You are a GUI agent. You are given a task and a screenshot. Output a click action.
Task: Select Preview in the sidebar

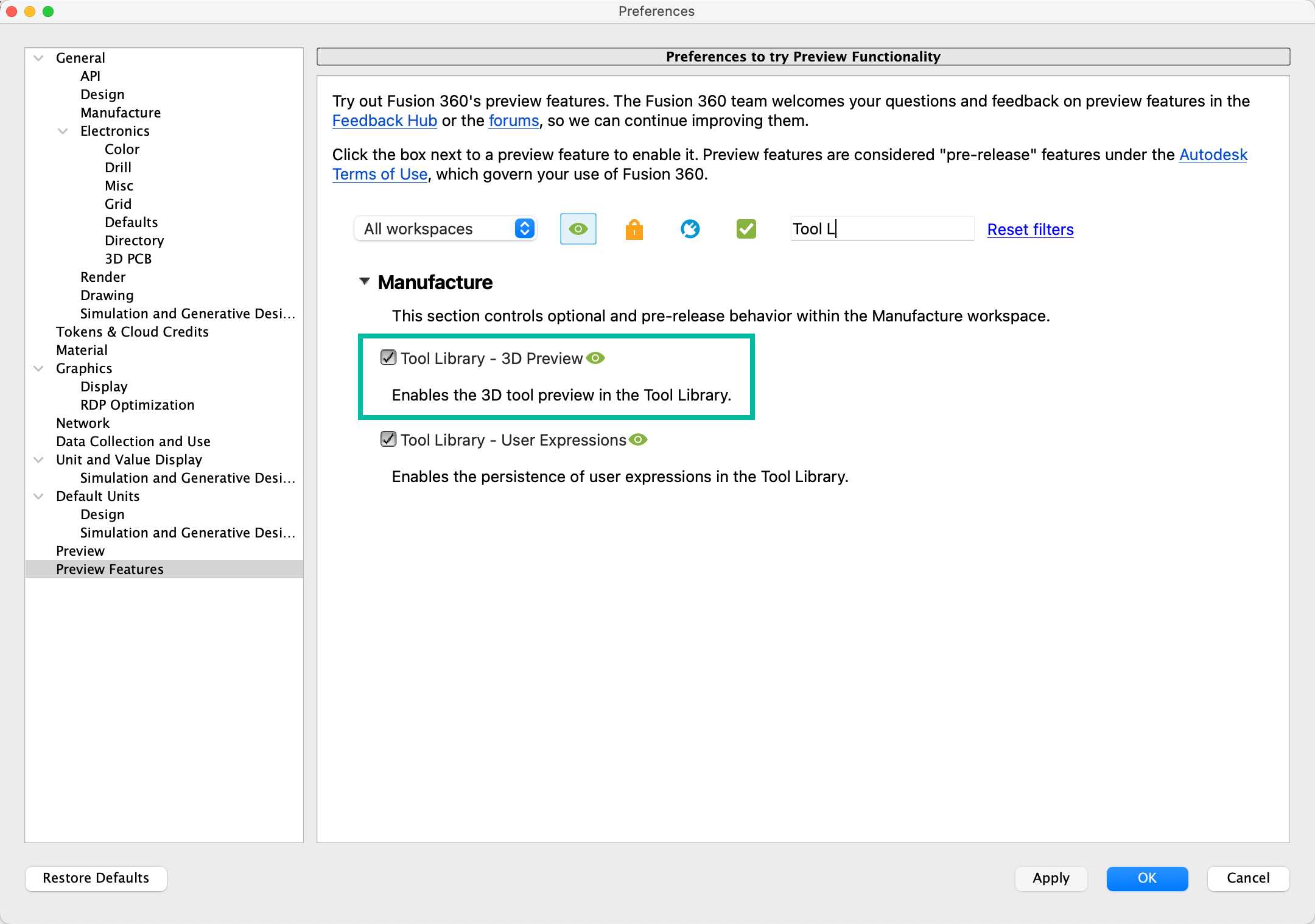pyautogui.click(x=80, y=551)
